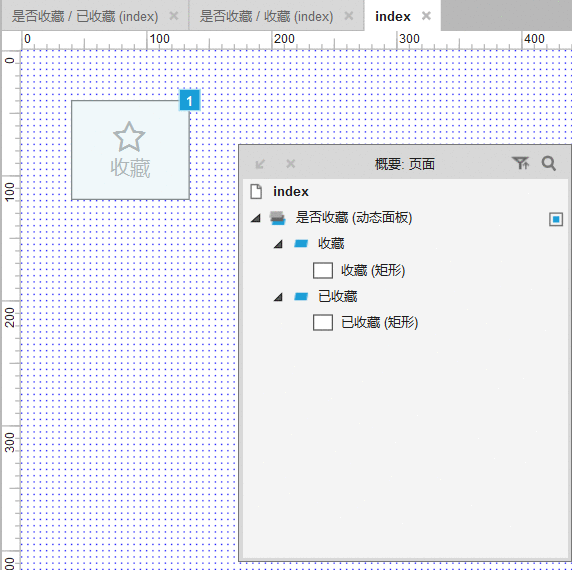Toggle the dynamic panel's view-in-page square
572x570 pixels.
(x=556, y=219)
